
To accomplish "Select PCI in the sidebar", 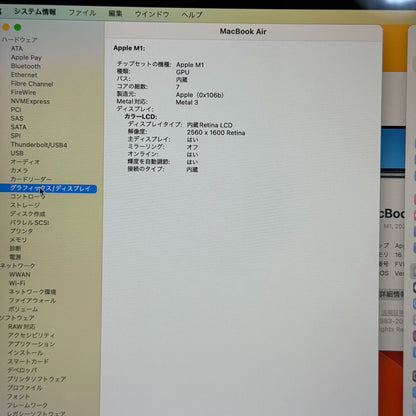I will 16,110.
